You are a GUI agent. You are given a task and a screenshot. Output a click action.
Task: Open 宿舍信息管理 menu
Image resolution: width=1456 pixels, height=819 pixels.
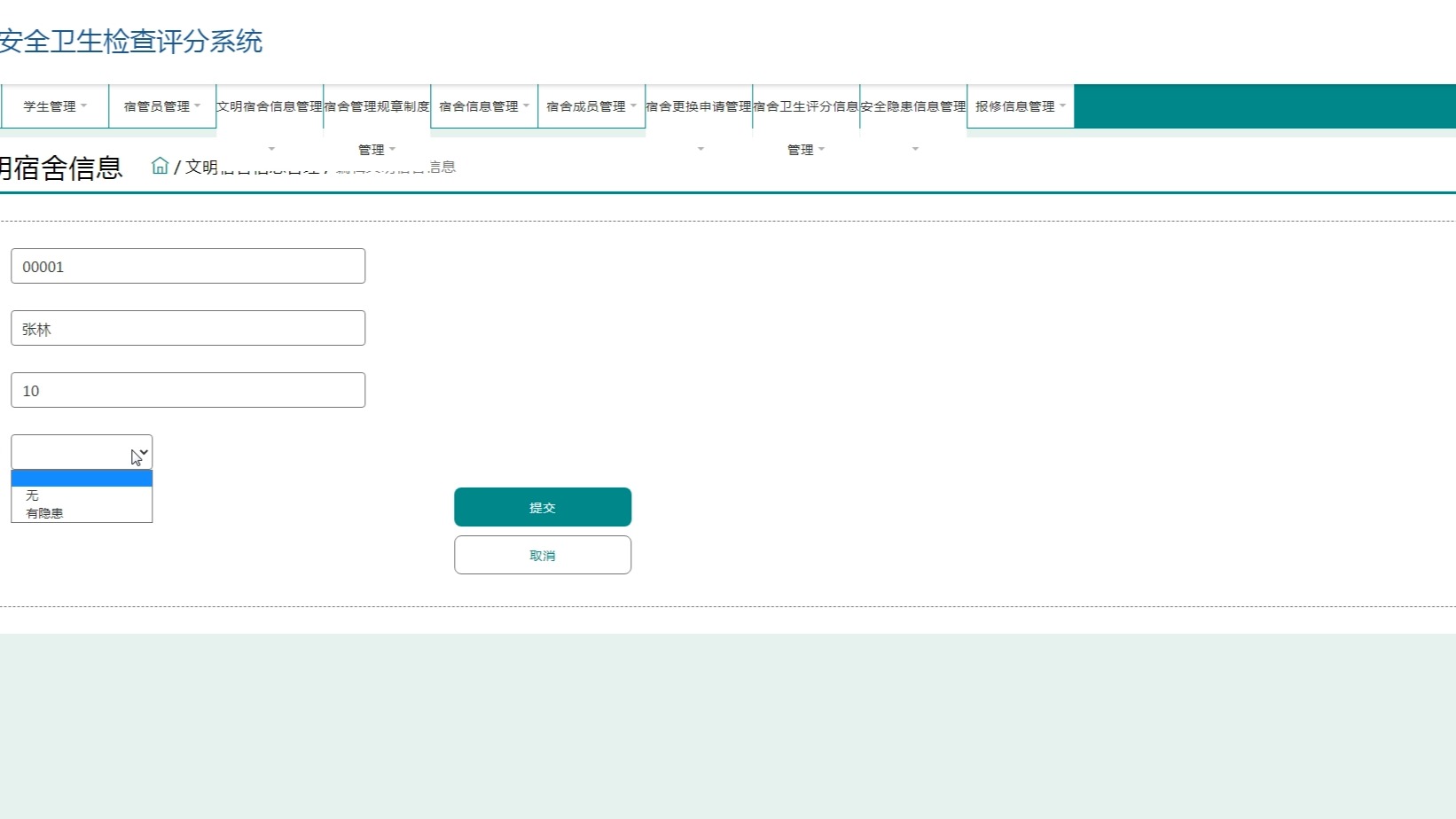pos(484,106)
